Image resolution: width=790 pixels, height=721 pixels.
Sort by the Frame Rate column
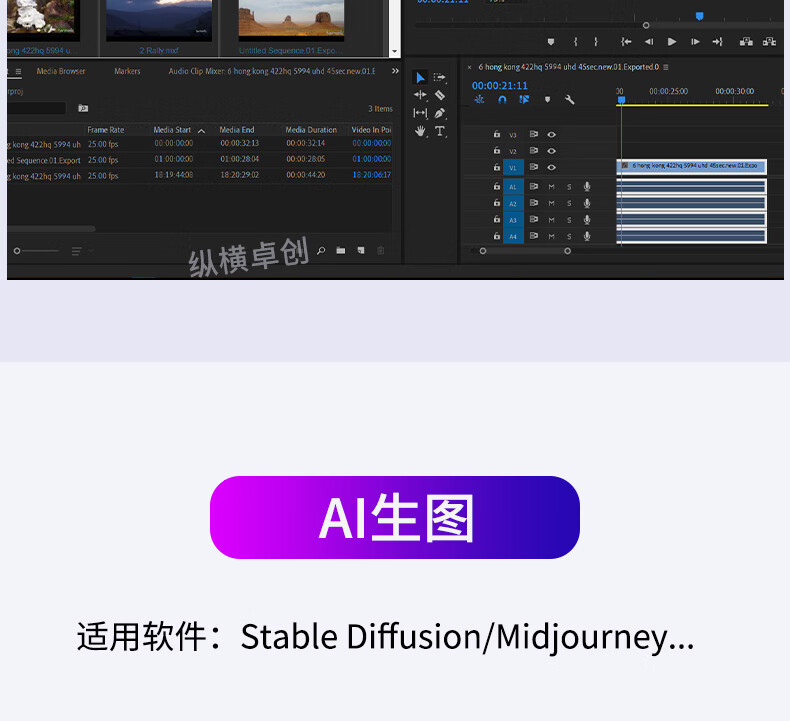point(106,129)
